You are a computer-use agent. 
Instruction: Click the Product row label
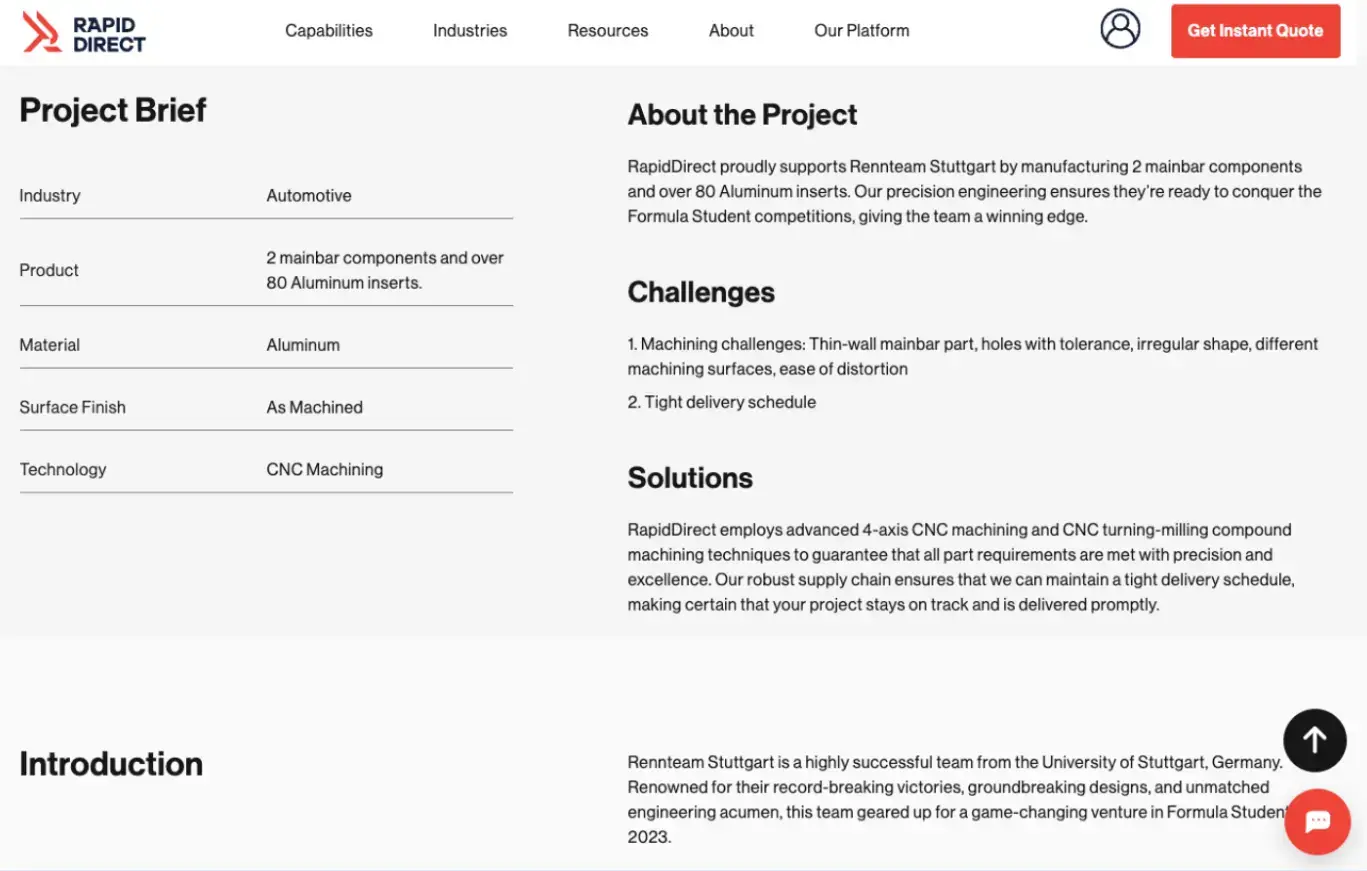point(49,270)
